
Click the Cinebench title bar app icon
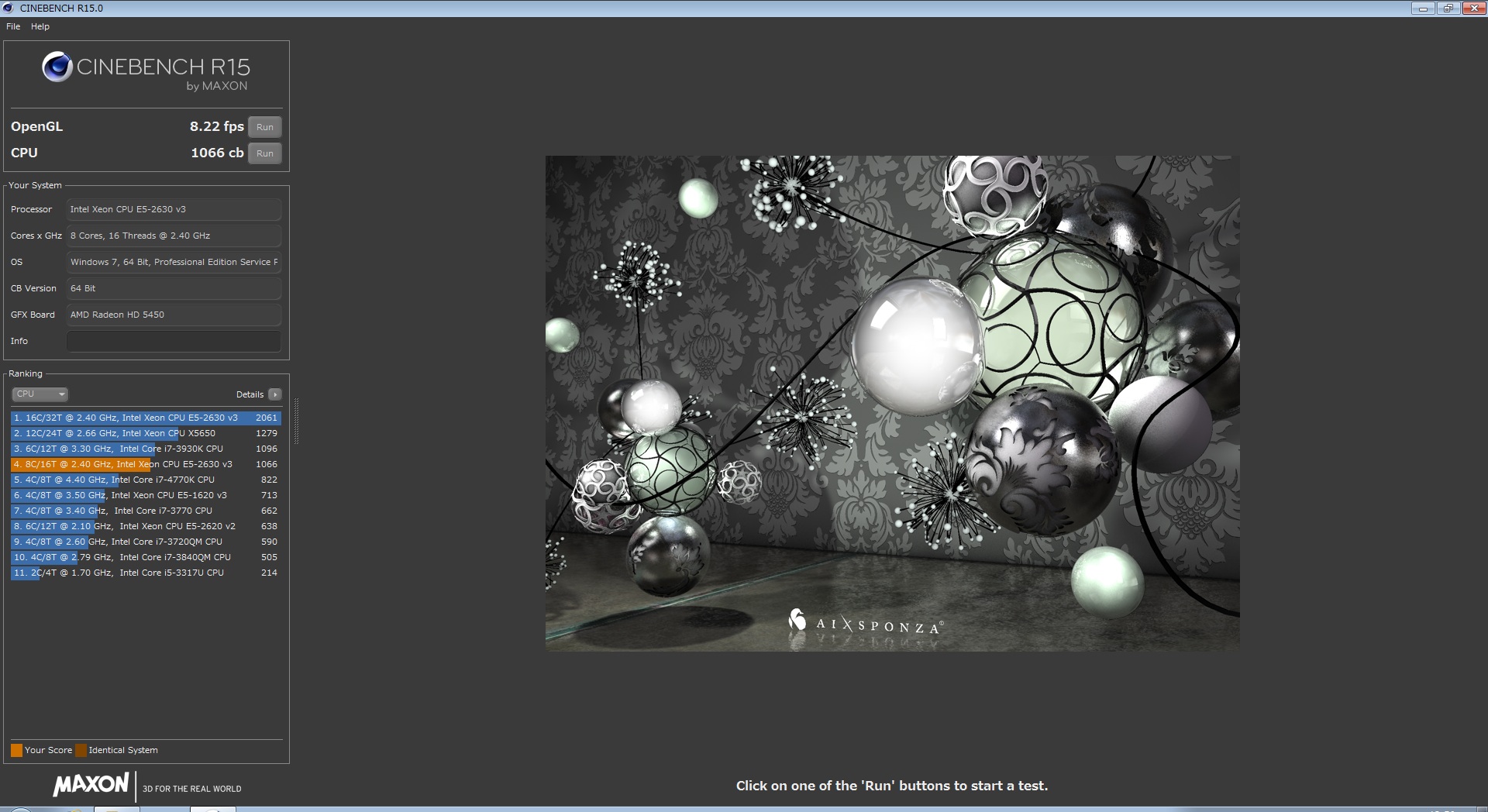coord(9,8)
